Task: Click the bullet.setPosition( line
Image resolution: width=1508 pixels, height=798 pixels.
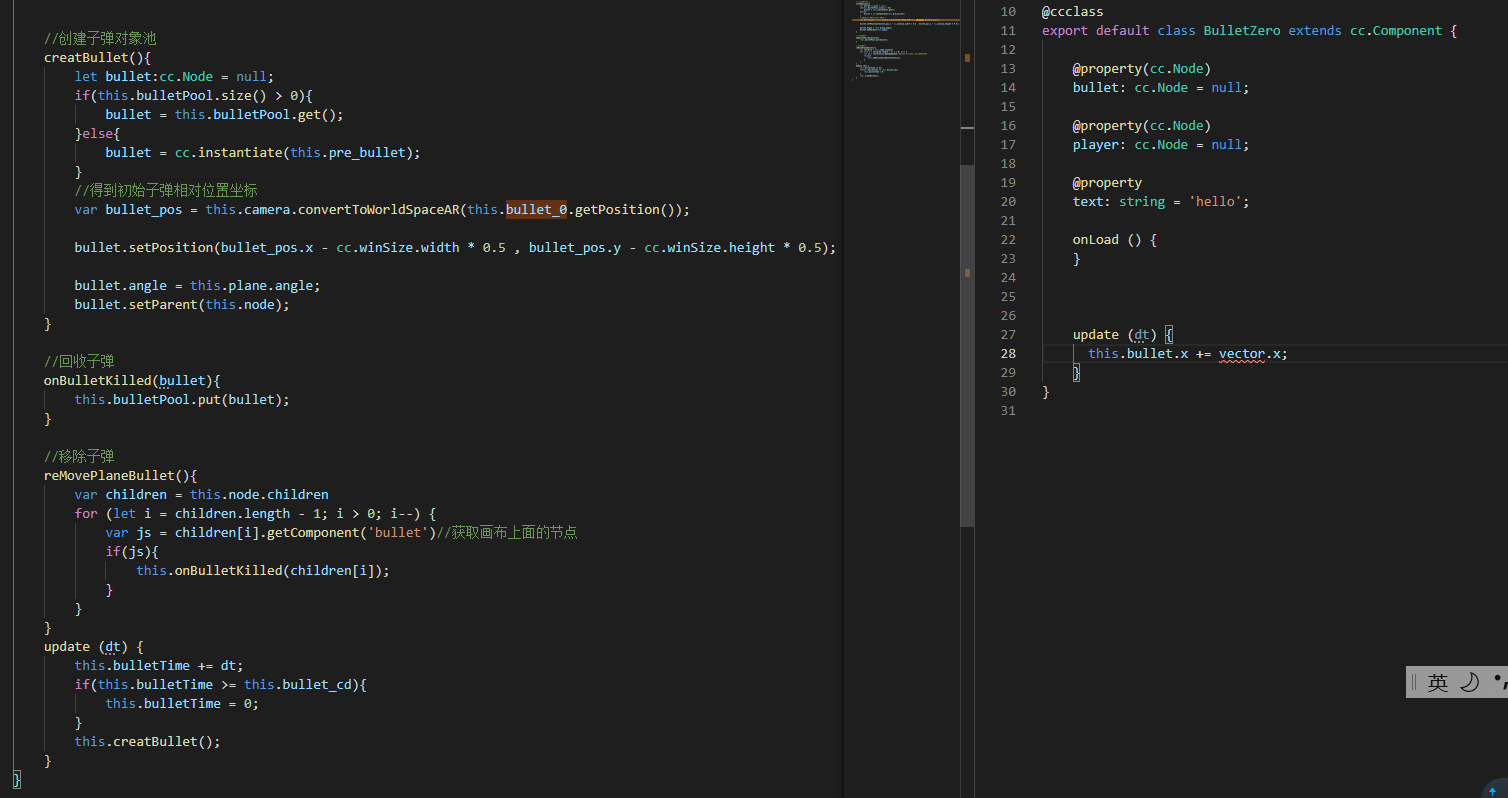Action: point(455,248)
